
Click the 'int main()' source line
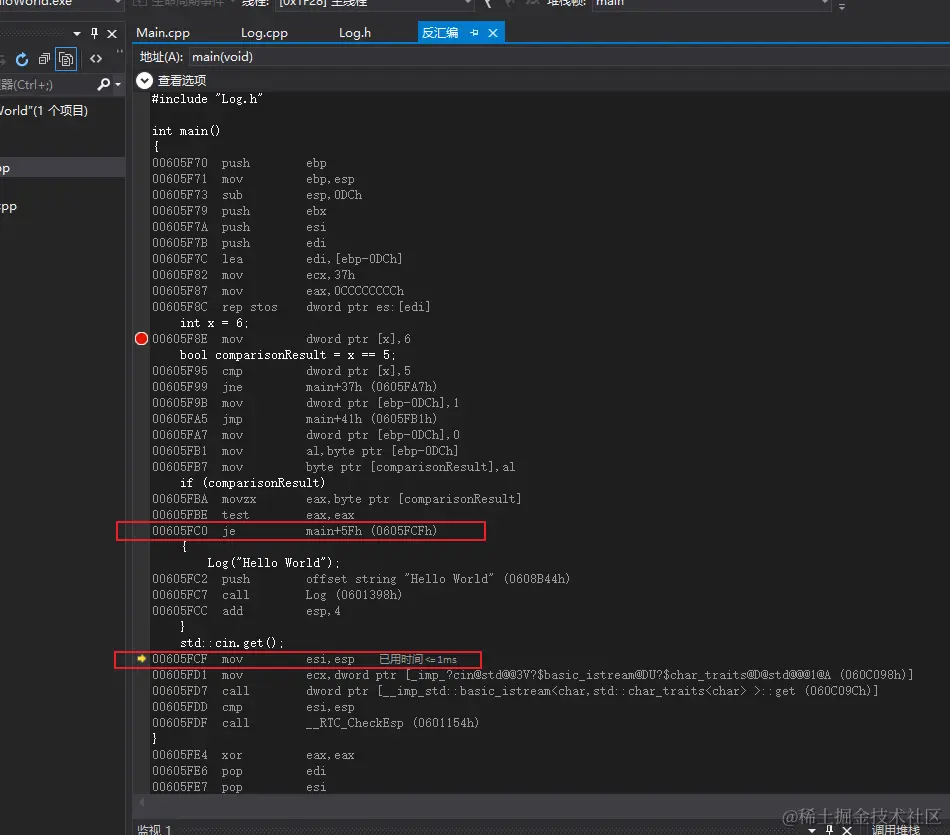(186, 131)
